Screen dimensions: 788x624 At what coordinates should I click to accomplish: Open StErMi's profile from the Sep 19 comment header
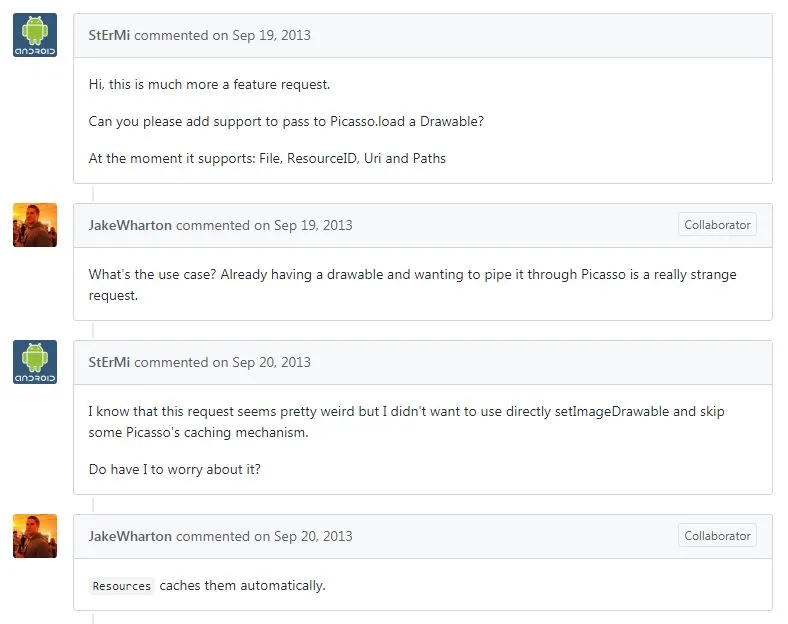pos(109,35)
